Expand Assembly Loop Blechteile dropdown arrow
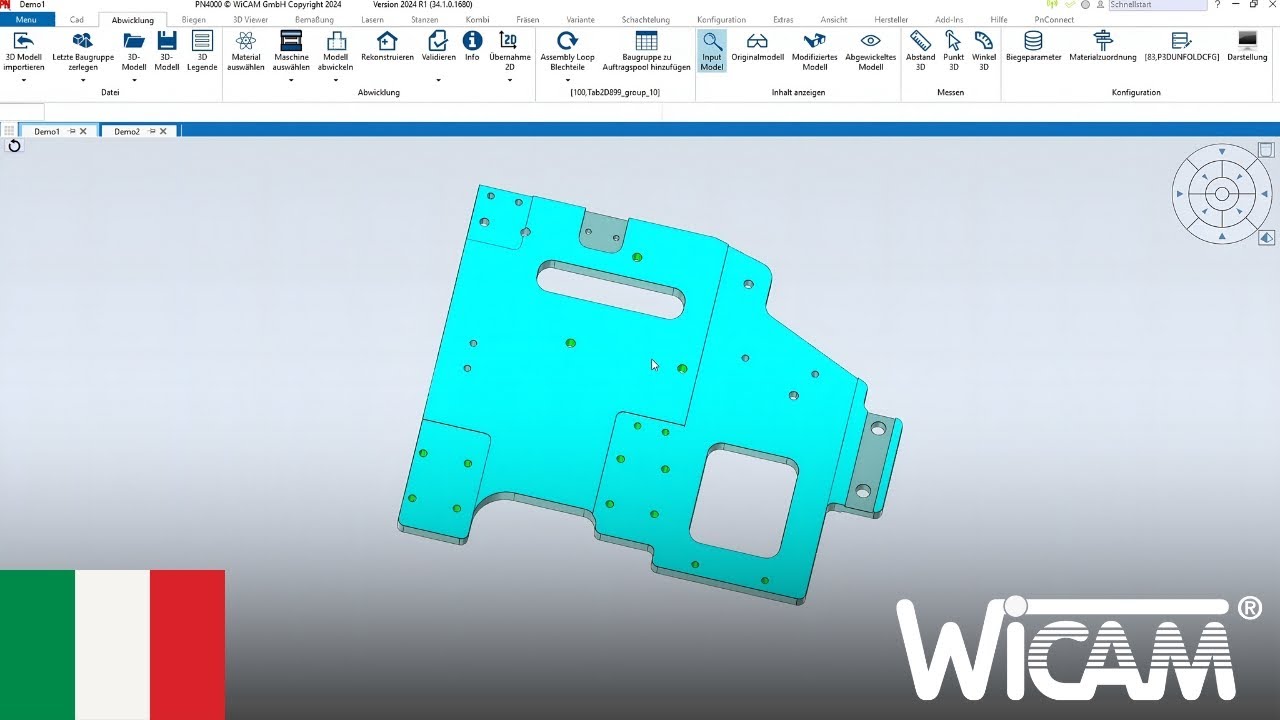The height and width of the screenshot is (720, 1280). (x=567, y=80)
